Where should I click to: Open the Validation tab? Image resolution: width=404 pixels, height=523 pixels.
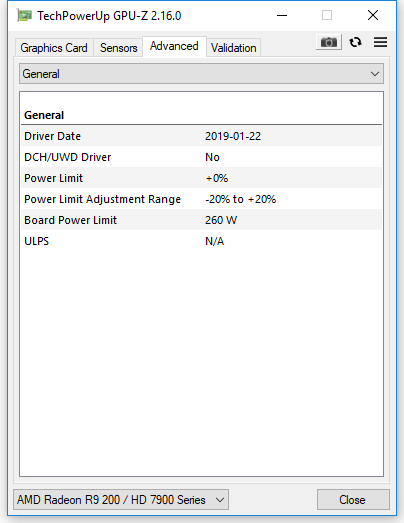[234, 48]
